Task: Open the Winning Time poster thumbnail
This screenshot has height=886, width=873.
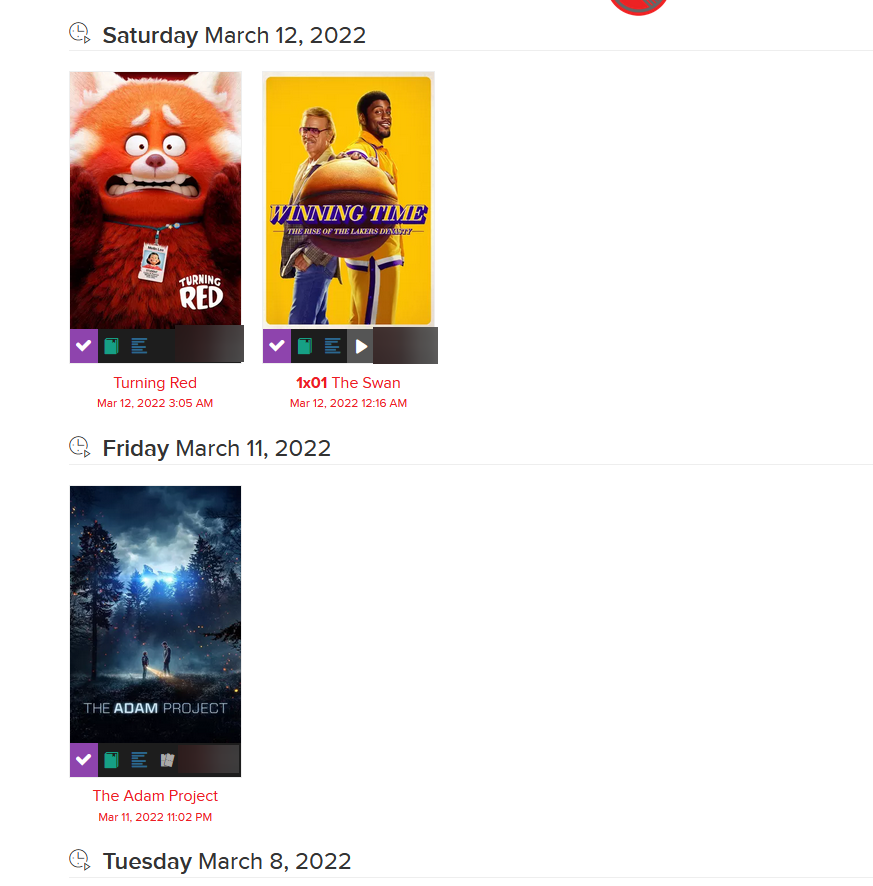Action: pos(349,200)
